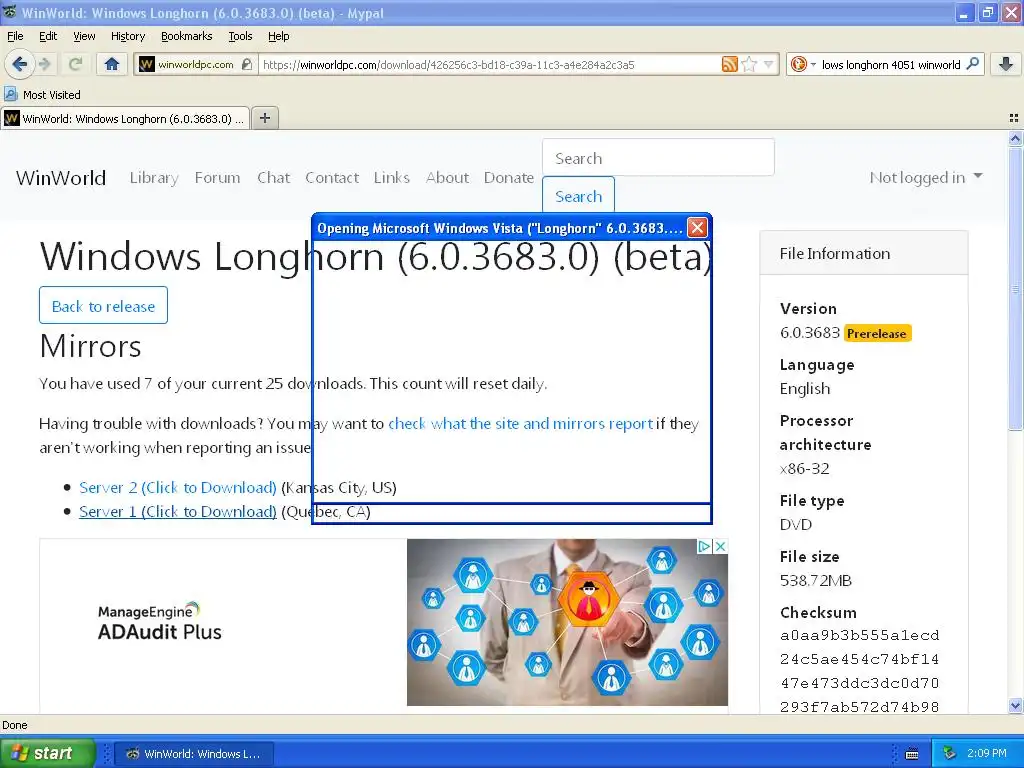
Task: Download from Server 1 Quebec link
Action: click(x=178, y=511)
